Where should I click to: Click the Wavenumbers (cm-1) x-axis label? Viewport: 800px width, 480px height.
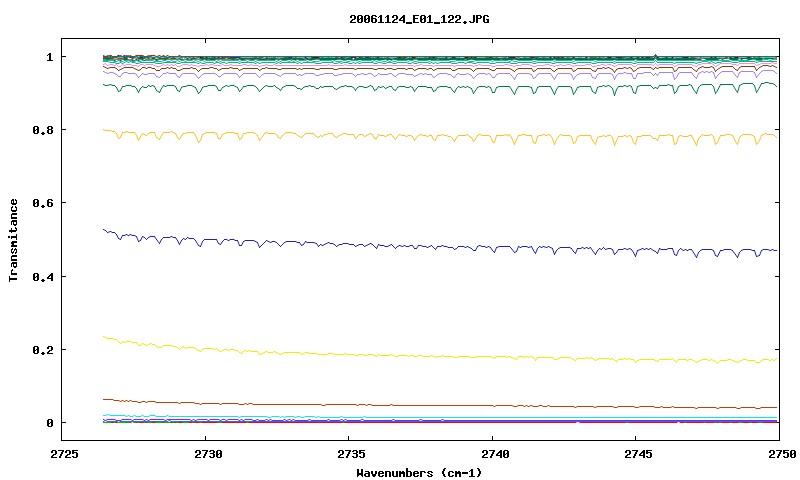pyautogui.click(x=419, y=473)
